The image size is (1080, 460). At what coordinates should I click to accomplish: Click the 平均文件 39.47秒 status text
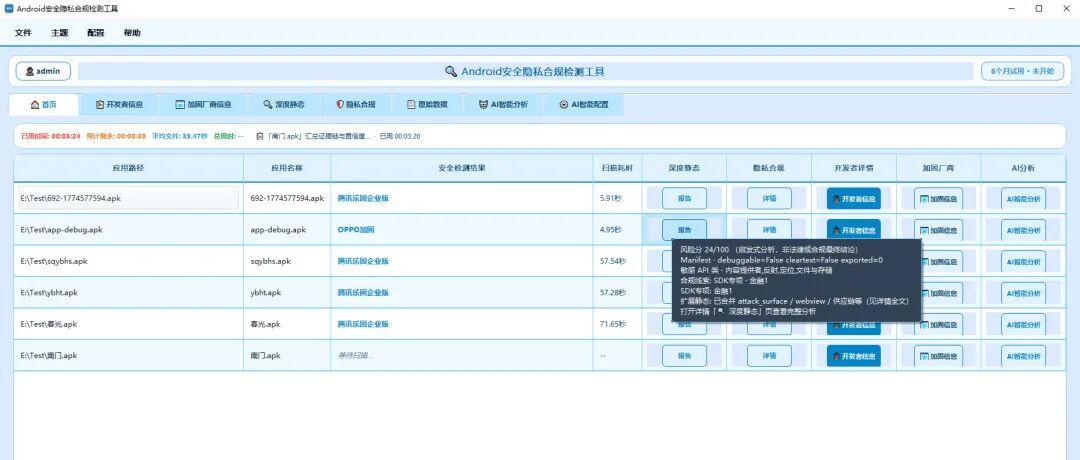click(180, 136)
